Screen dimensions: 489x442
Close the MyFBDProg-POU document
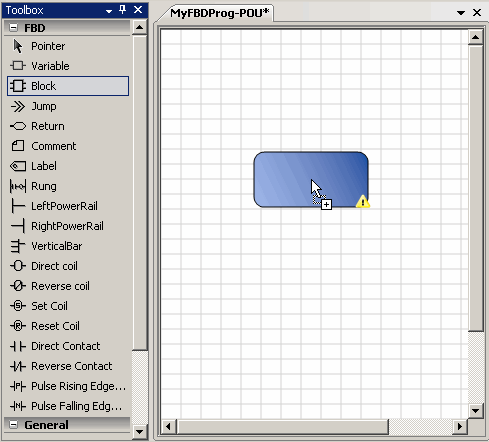tap(477, 13)
